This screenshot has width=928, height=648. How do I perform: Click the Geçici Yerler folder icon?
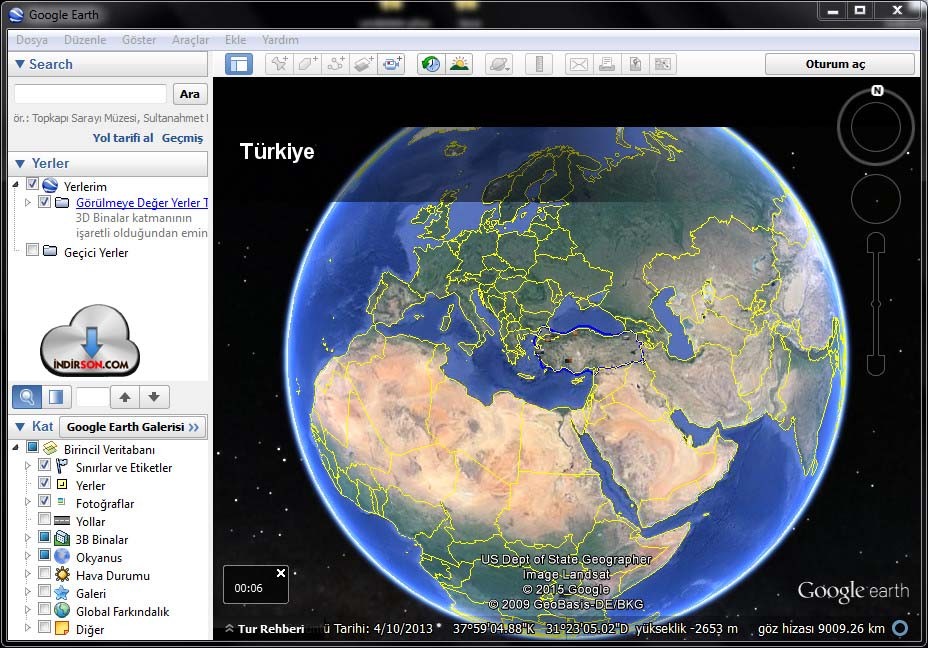50,251
